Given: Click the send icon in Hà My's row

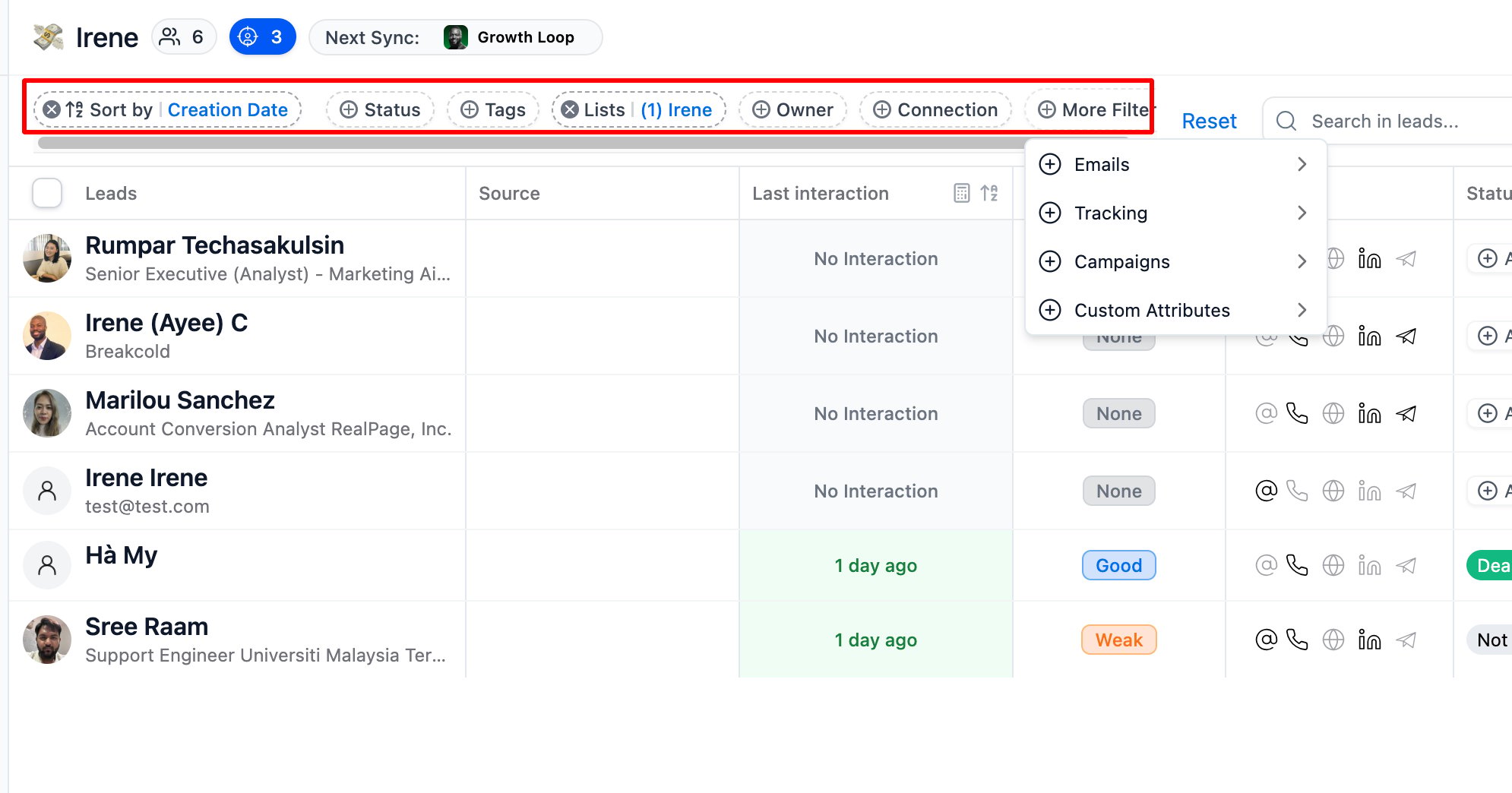Looking at the screenshot, I should (x=1406, y=566).
